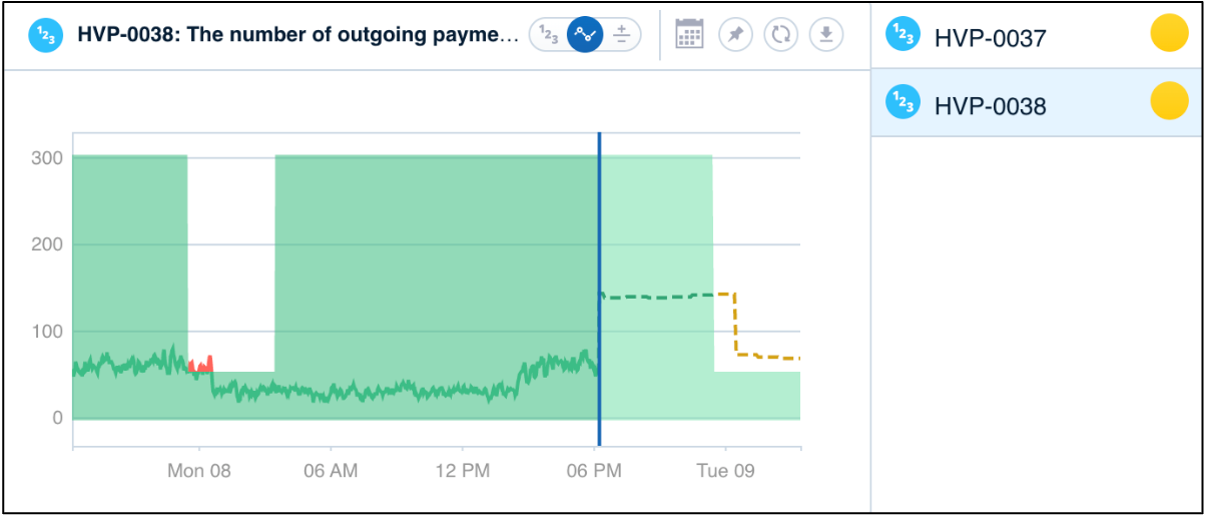Screen dimensions: 1206x516
Task: Click the yellow status indicator for HVP-0038
Action: (x=1169, y=101)
